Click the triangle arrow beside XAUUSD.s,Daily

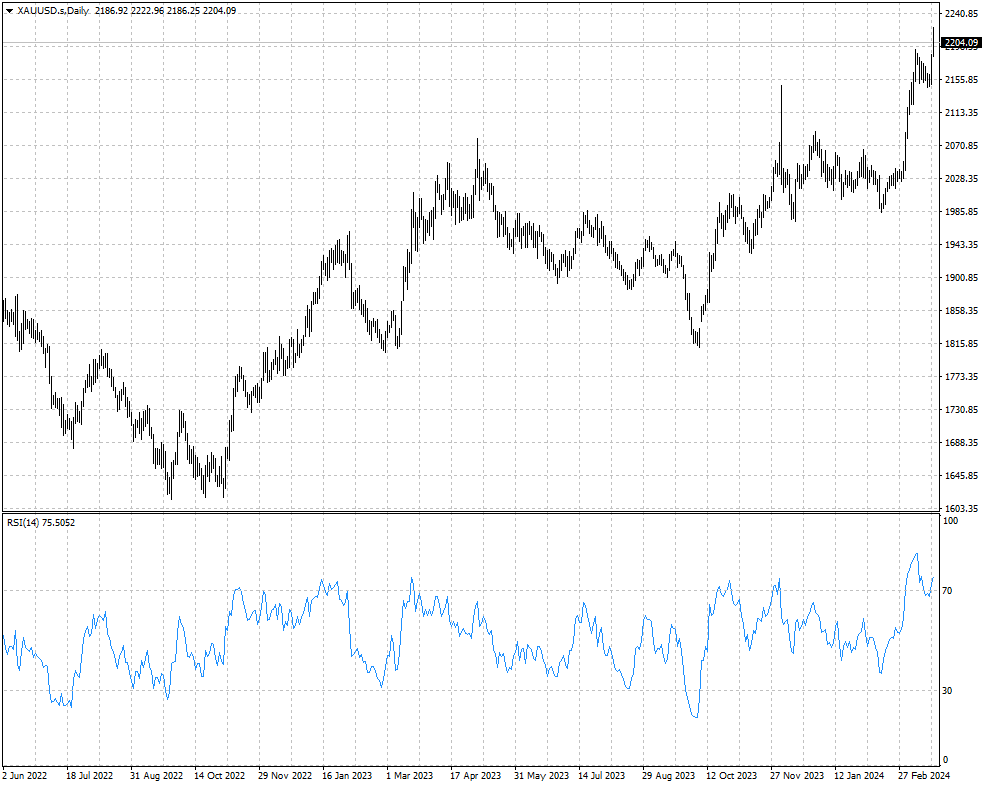(9, 10)
